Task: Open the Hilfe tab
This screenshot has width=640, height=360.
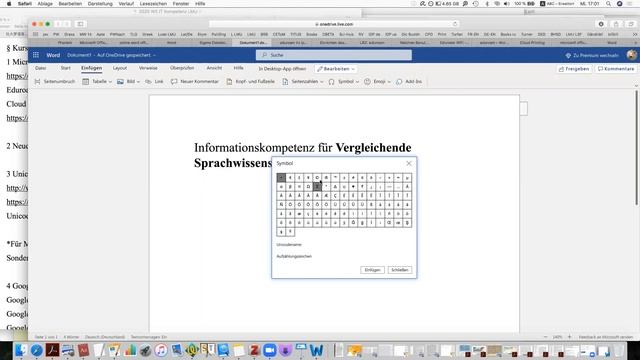Action: click(238, 68)
